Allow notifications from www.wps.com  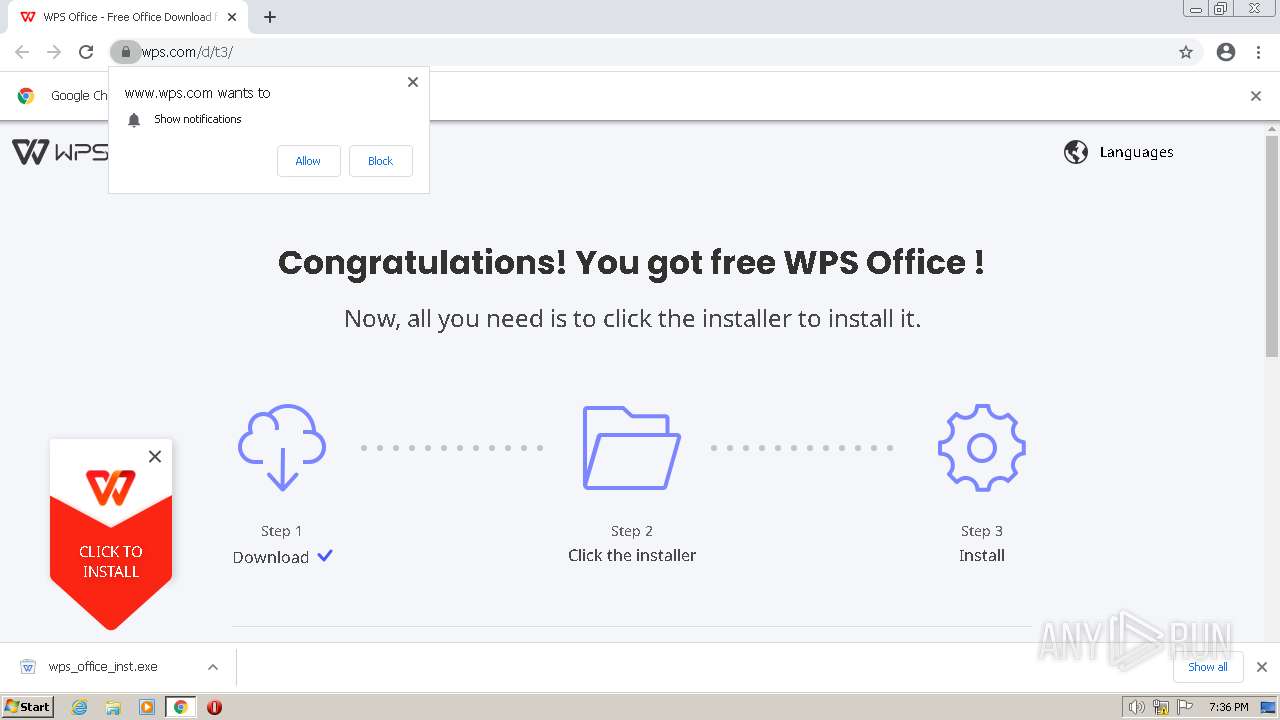(308, 161)
